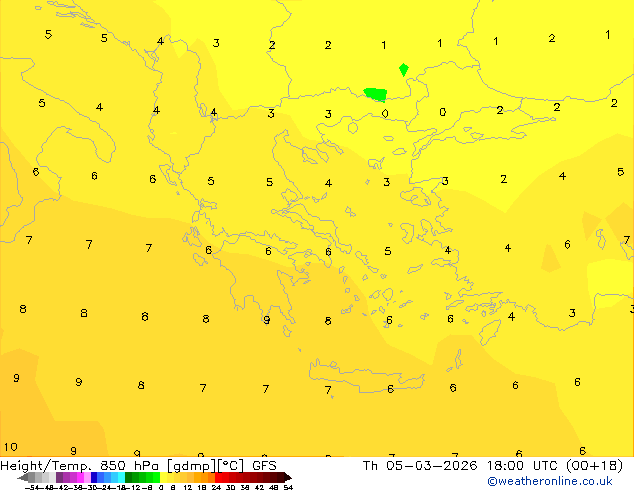This screenshot has width=634, height=490.
Task: Click the small green diamond patch
Action: pos(404,70)
